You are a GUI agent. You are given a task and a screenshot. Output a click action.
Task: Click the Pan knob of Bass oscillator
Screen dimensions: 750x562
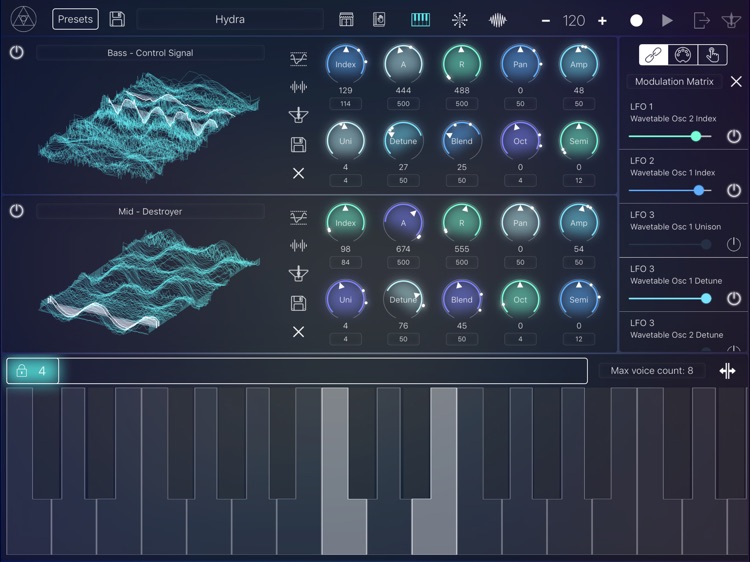point(520,64)
